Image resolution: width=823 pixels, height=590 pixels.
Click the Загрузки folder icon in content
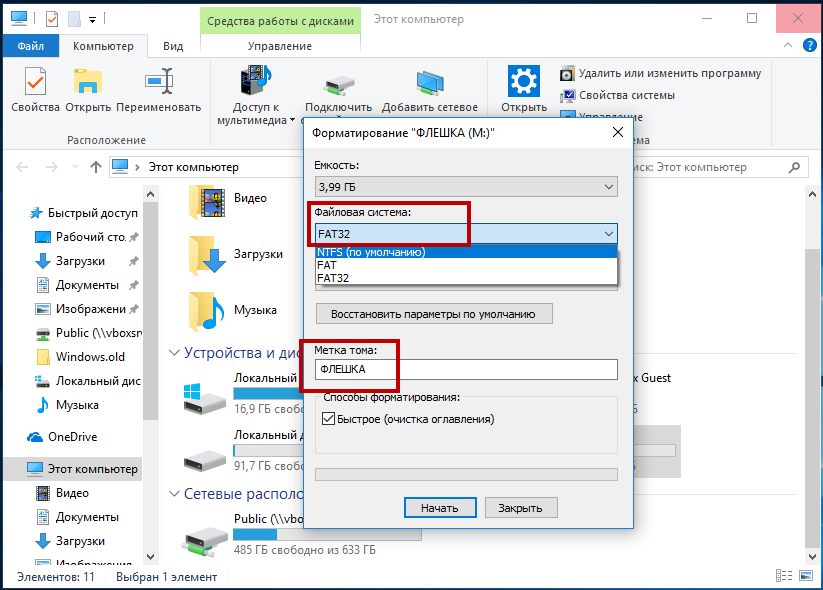[207, 256]
